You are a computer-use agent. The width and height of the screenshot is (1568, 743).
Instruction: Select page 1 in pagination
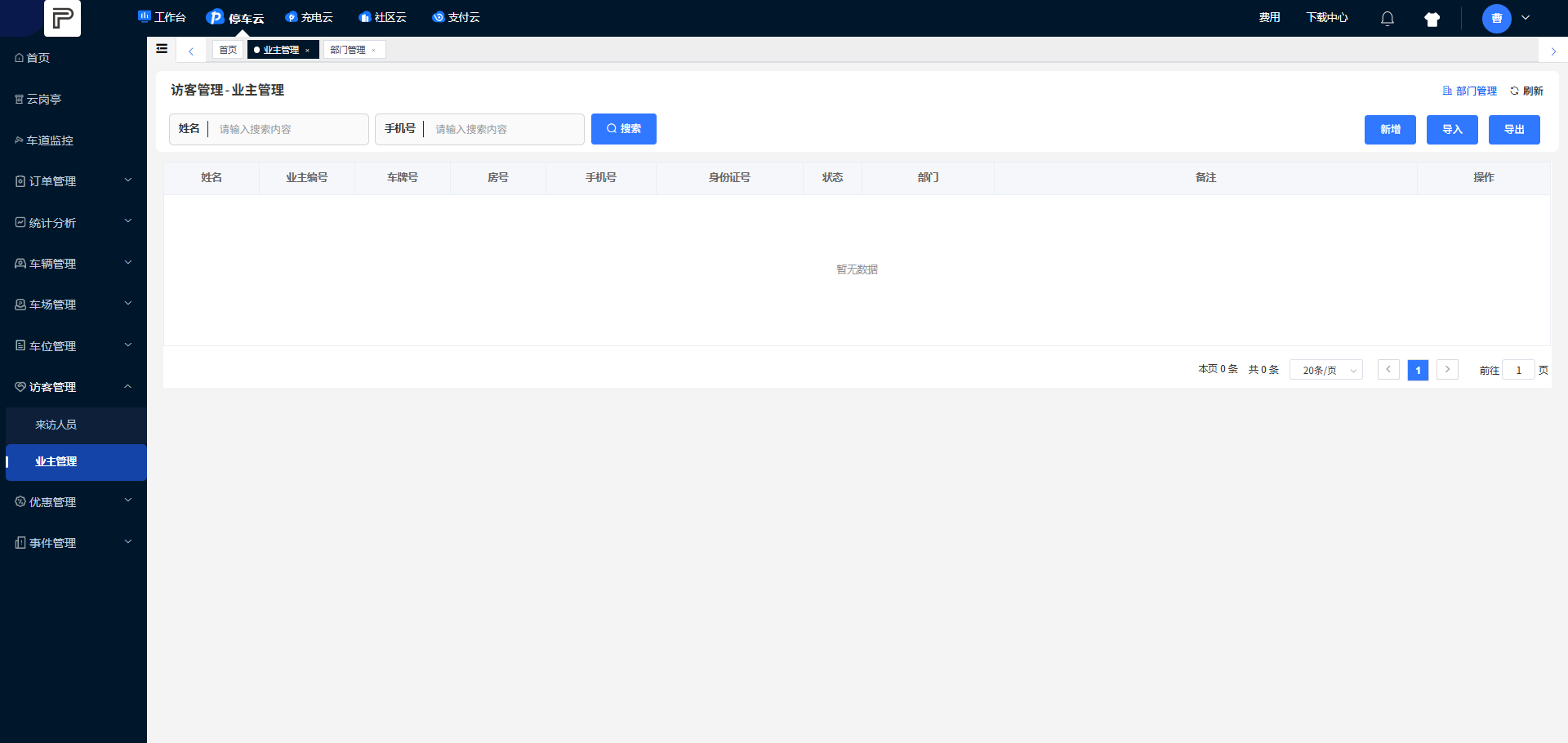click(1418, 370)
